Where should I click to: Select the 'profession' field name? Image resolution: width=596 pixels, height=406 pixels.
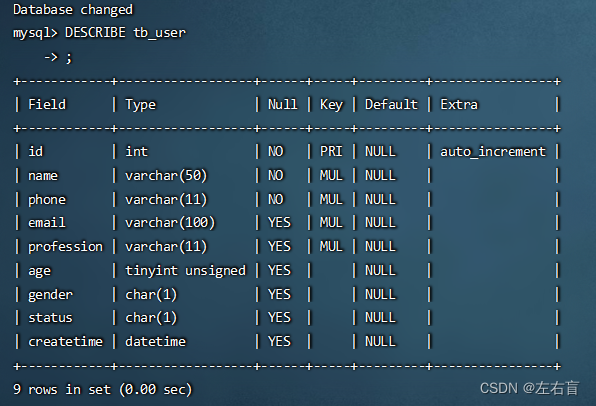[x=65, y=247]
